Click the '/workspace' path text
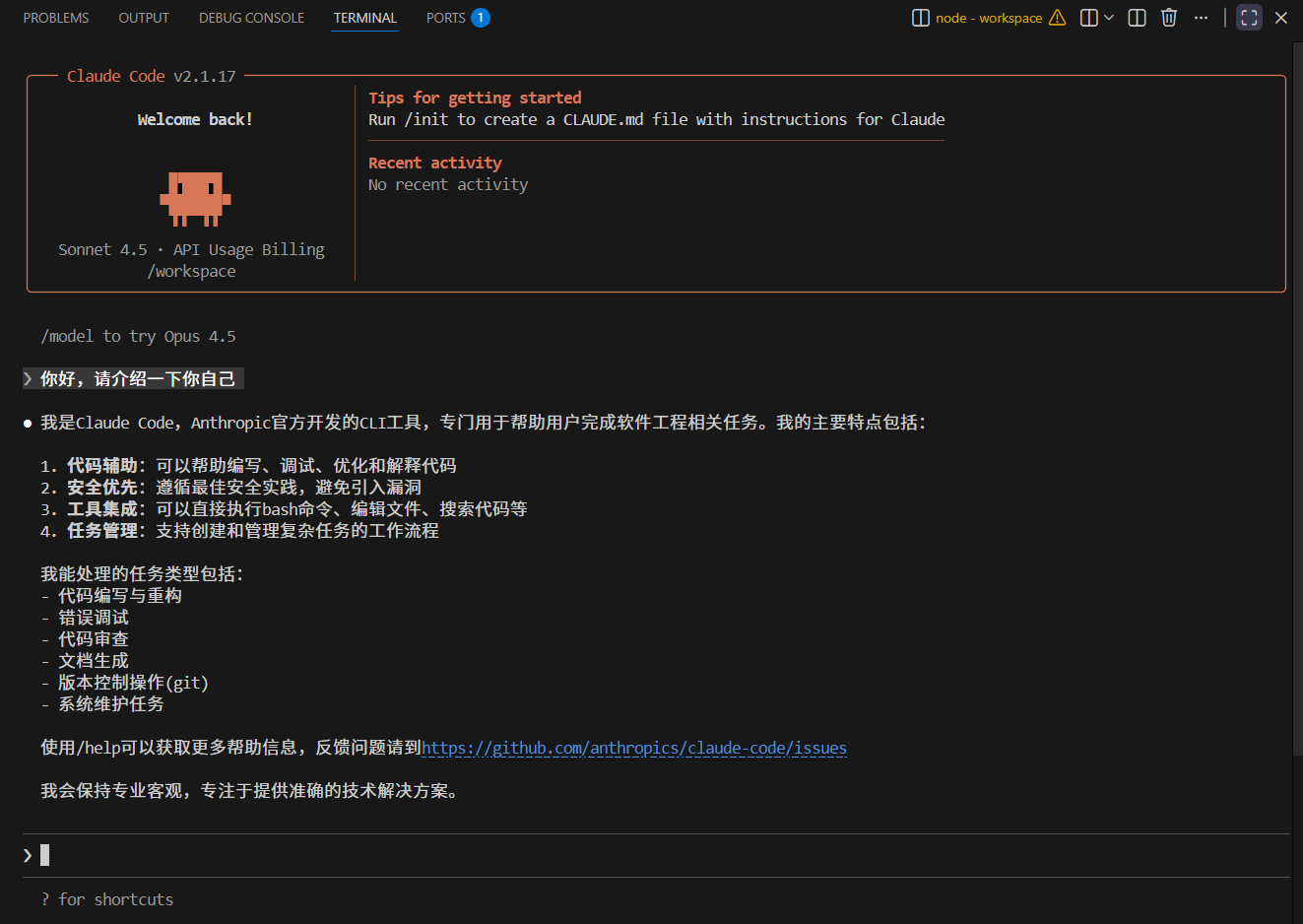This screenshot has height=924, width=1303. click(x=191, y=271)
